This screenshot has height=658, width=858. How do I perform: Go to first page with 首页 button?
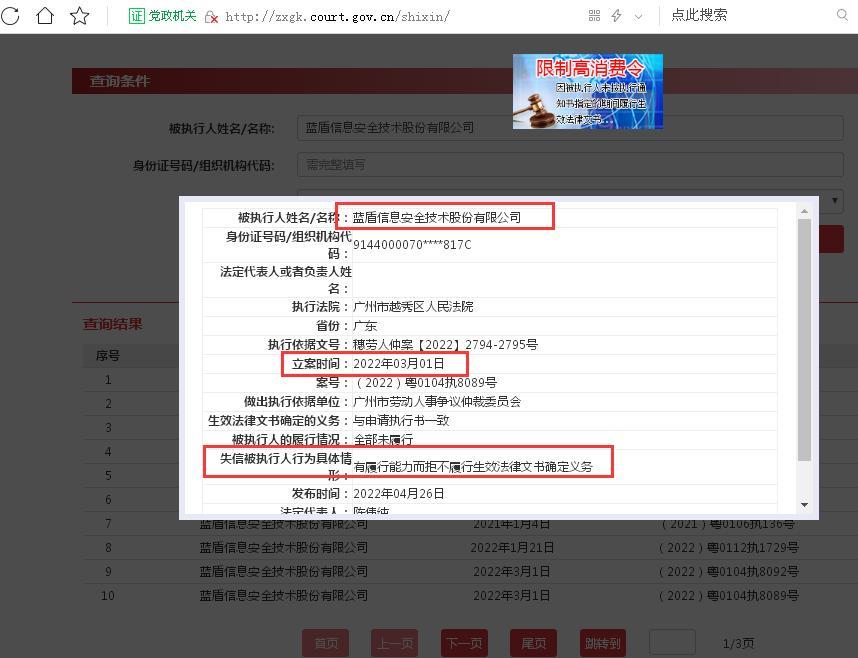coord(326,643)
